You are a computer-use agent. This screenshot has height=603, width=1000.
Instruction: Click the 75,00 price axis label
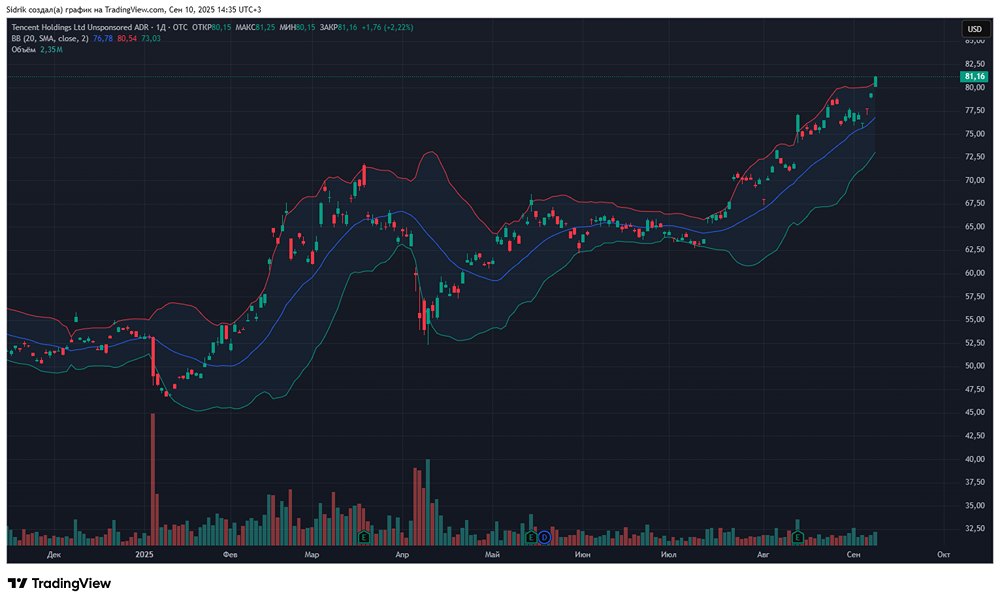click(x=974, y=134)
